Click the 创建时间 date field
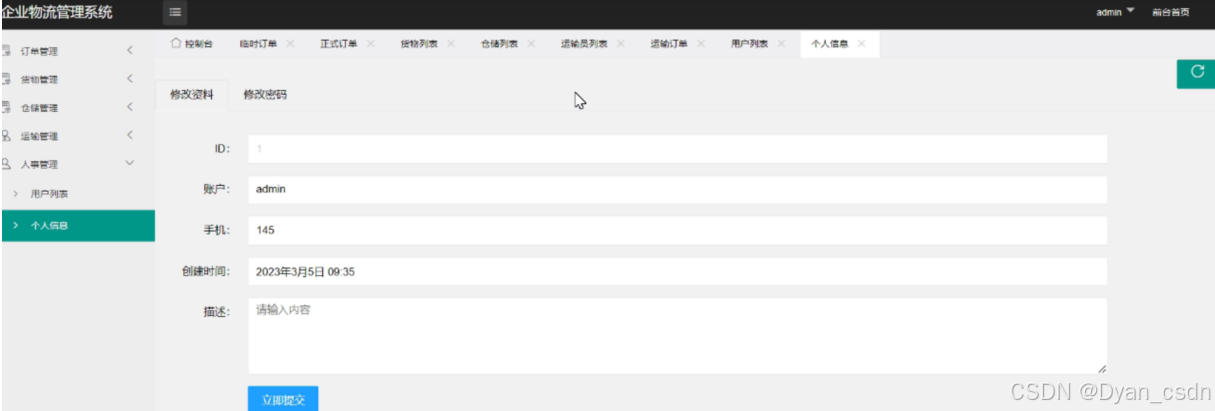This screenshot has width=1215, height=411. [677, 271]
